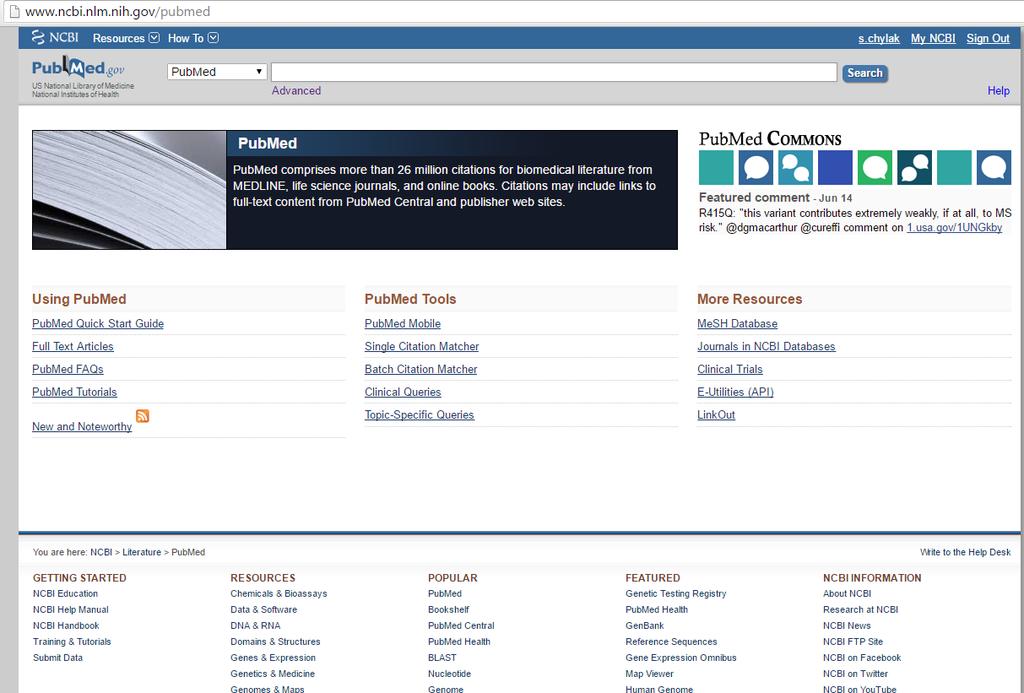Viewport: 1024px width, 693px height.
Task: Open the Advanced search link
Action: pyautogui.click(x=296, y=91)
